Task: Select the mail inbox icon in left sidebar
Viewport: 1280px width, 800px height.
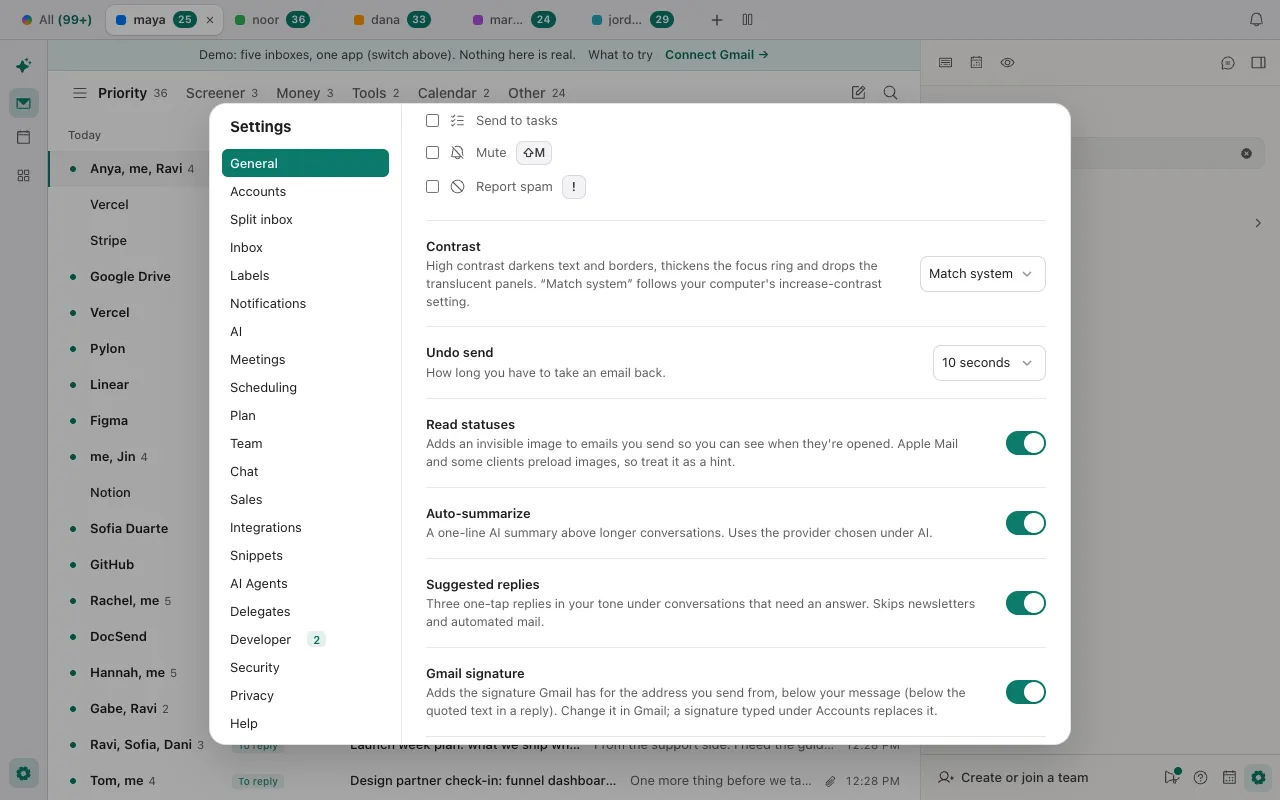Action: [24, 102]
